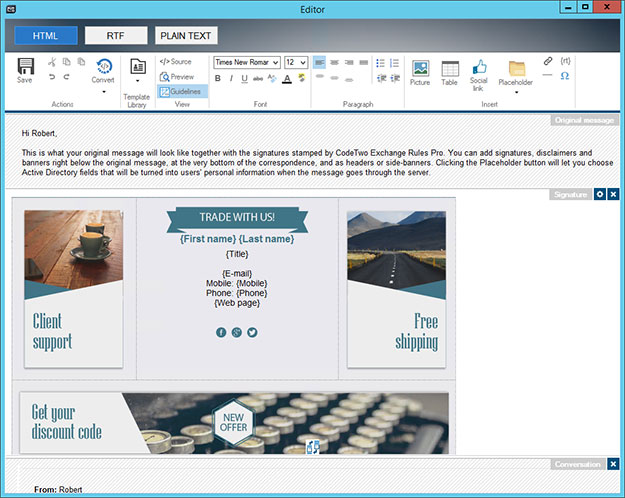Click the Phone: {Phone} line
This screenshot has width=625, height=498.
pos(236,293)
